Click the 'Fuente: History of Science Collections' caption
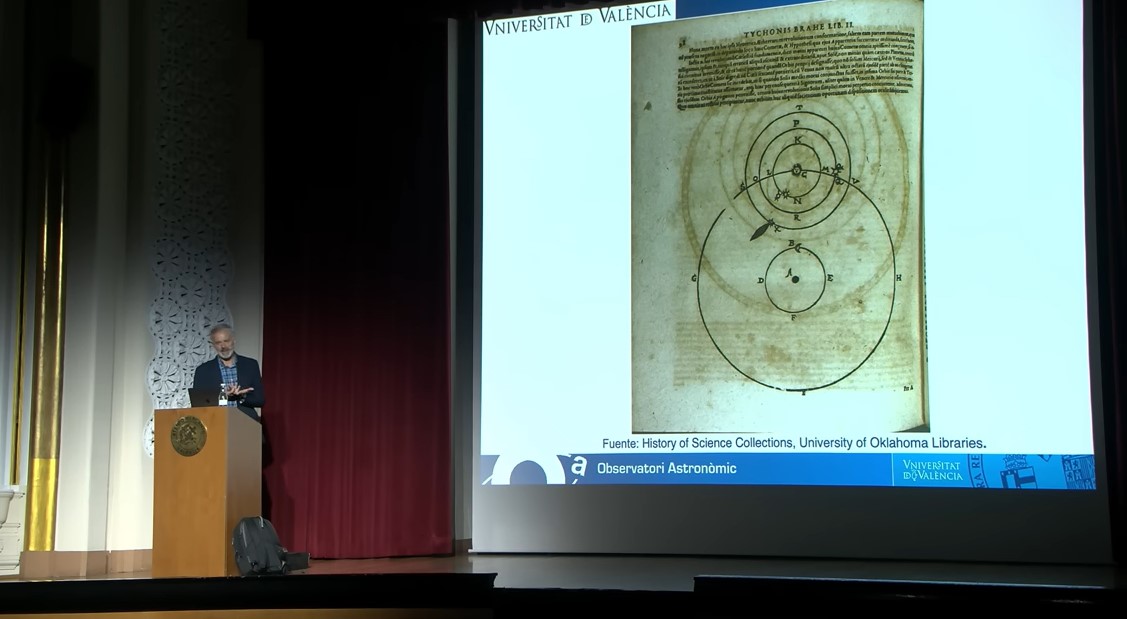This screenshot has height=619, width=1127. coord(793,442)
